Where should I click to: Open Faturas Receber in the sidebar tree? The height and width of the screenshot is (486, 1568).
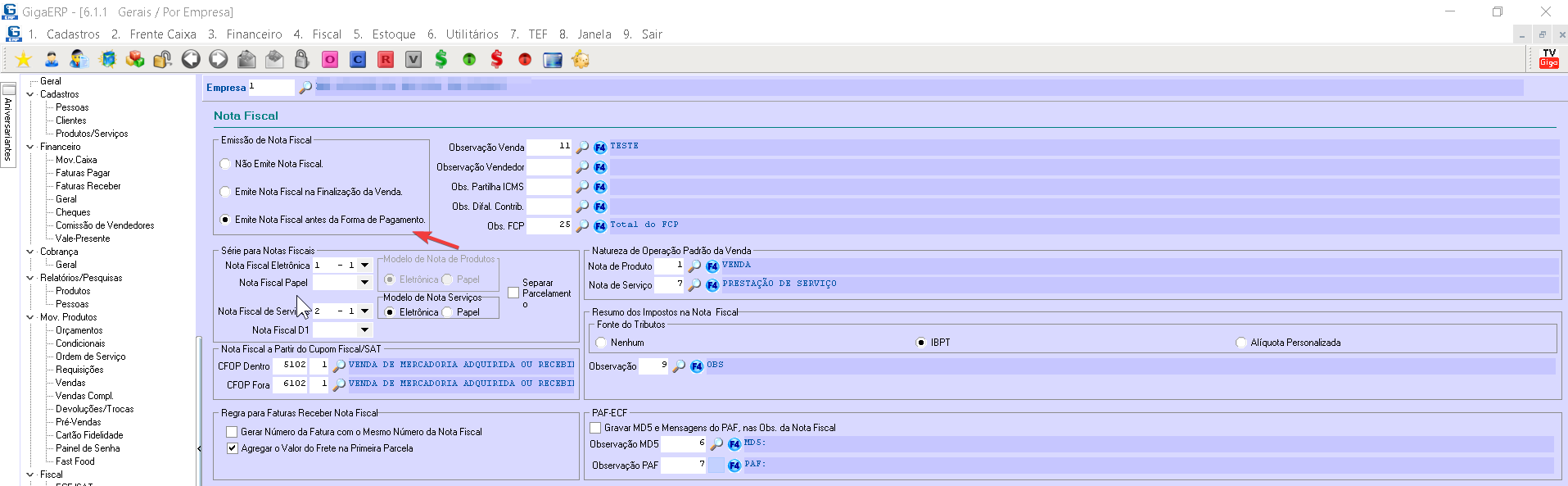coord(88,186)
